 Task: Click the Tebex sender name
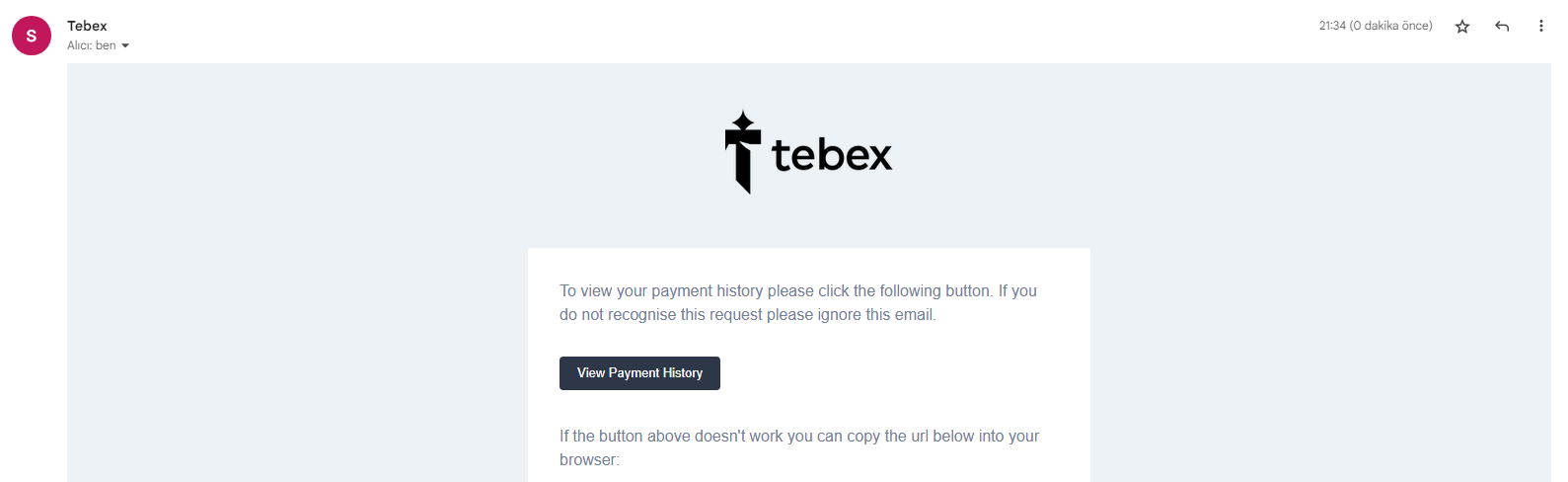pos(87,26)
